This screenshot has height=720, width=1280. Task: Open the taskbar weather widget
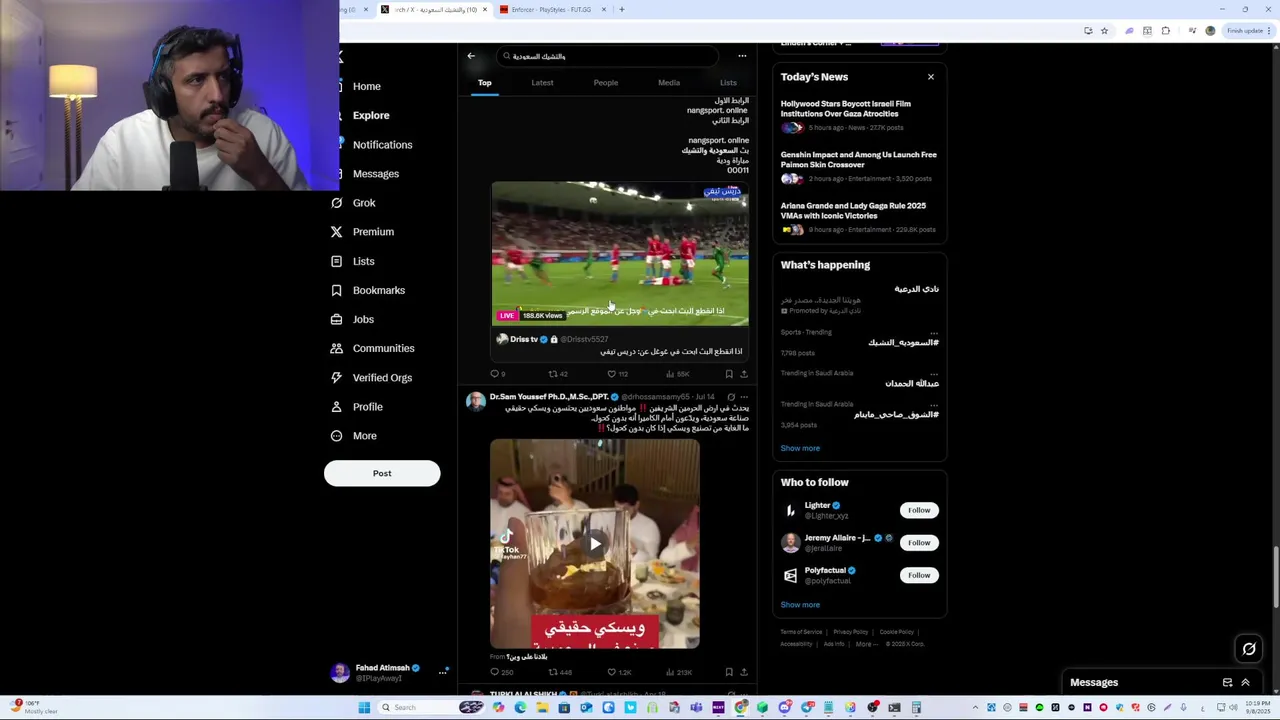coord(35,706)
